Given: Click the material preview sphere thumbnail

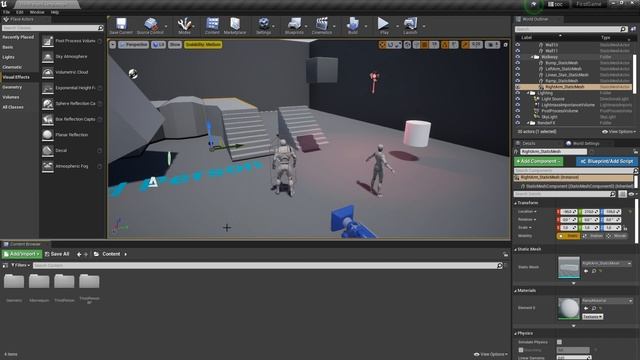Looking at the screenshot, I should (569, 308).
